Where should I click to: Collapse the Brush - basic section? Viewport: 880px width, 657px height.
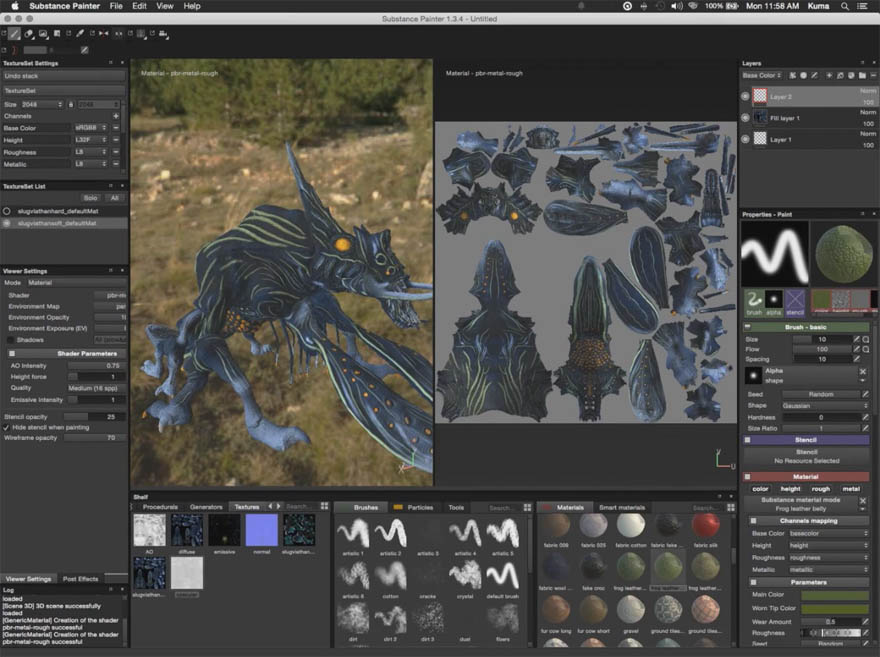806,327
